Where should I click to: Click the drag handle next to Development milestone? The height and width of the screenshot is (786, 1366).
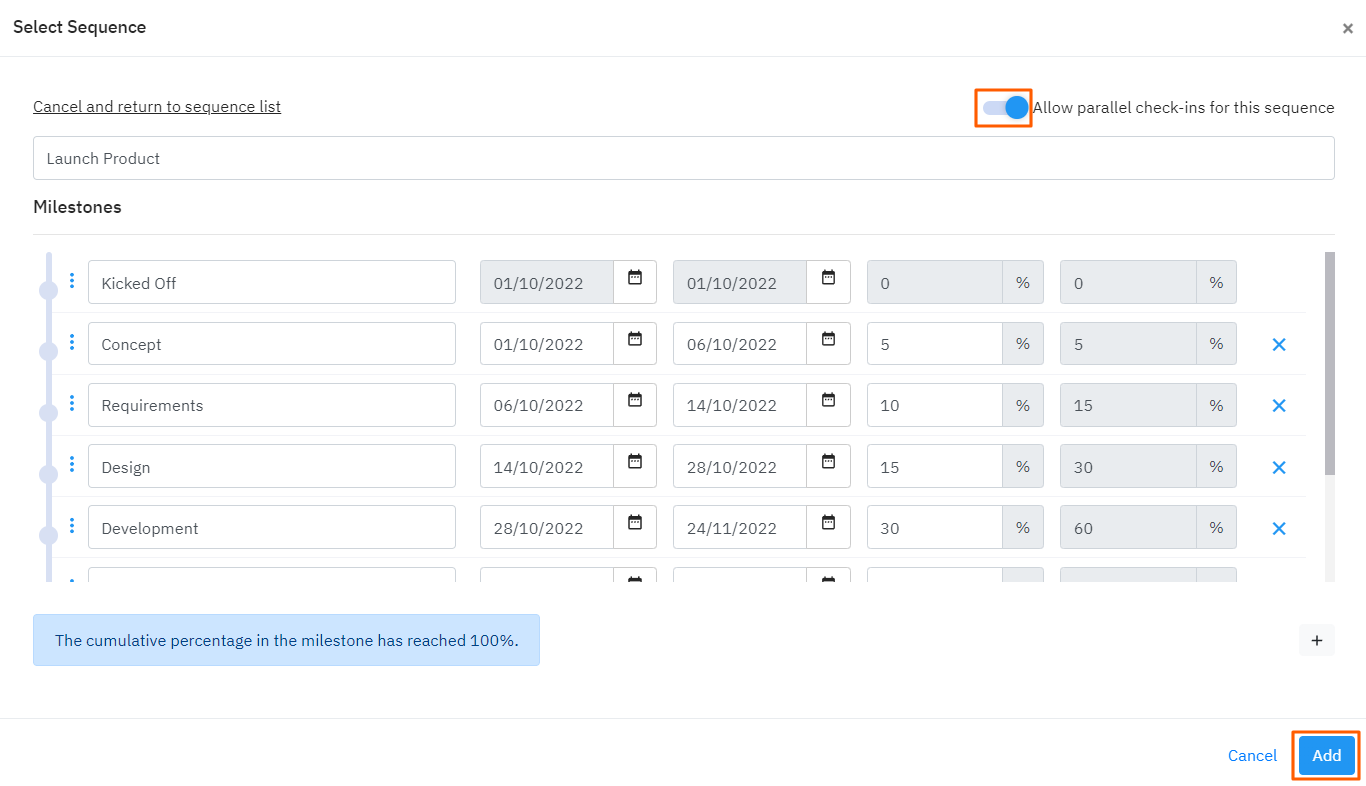coord(71,527)
